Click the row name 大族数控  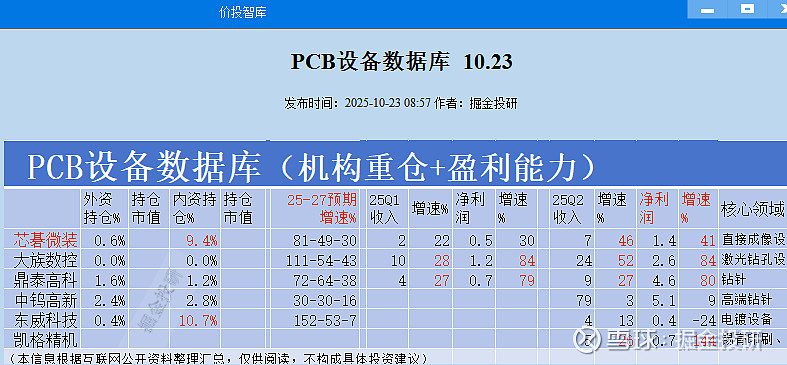(x=45, y=261)
